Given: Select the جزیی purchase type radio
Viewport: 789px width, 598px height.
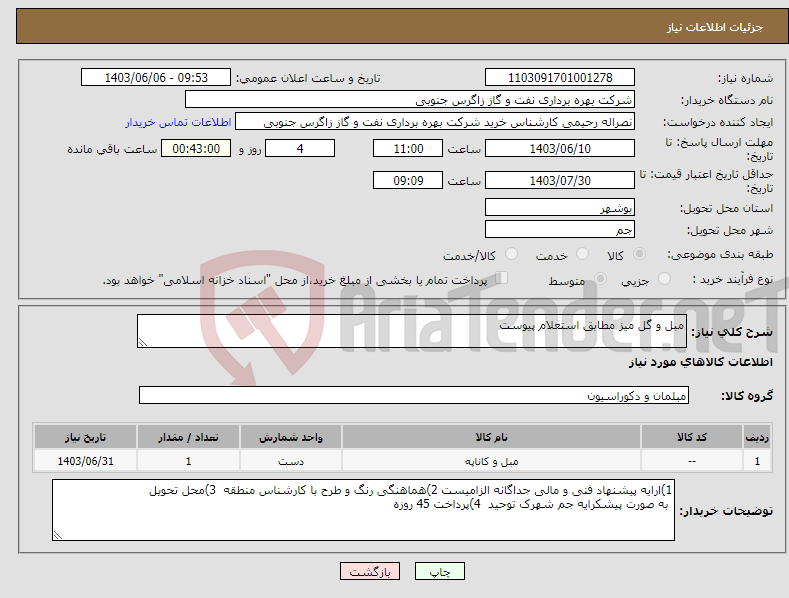Looking at the screenshot, I should point(664,278).
